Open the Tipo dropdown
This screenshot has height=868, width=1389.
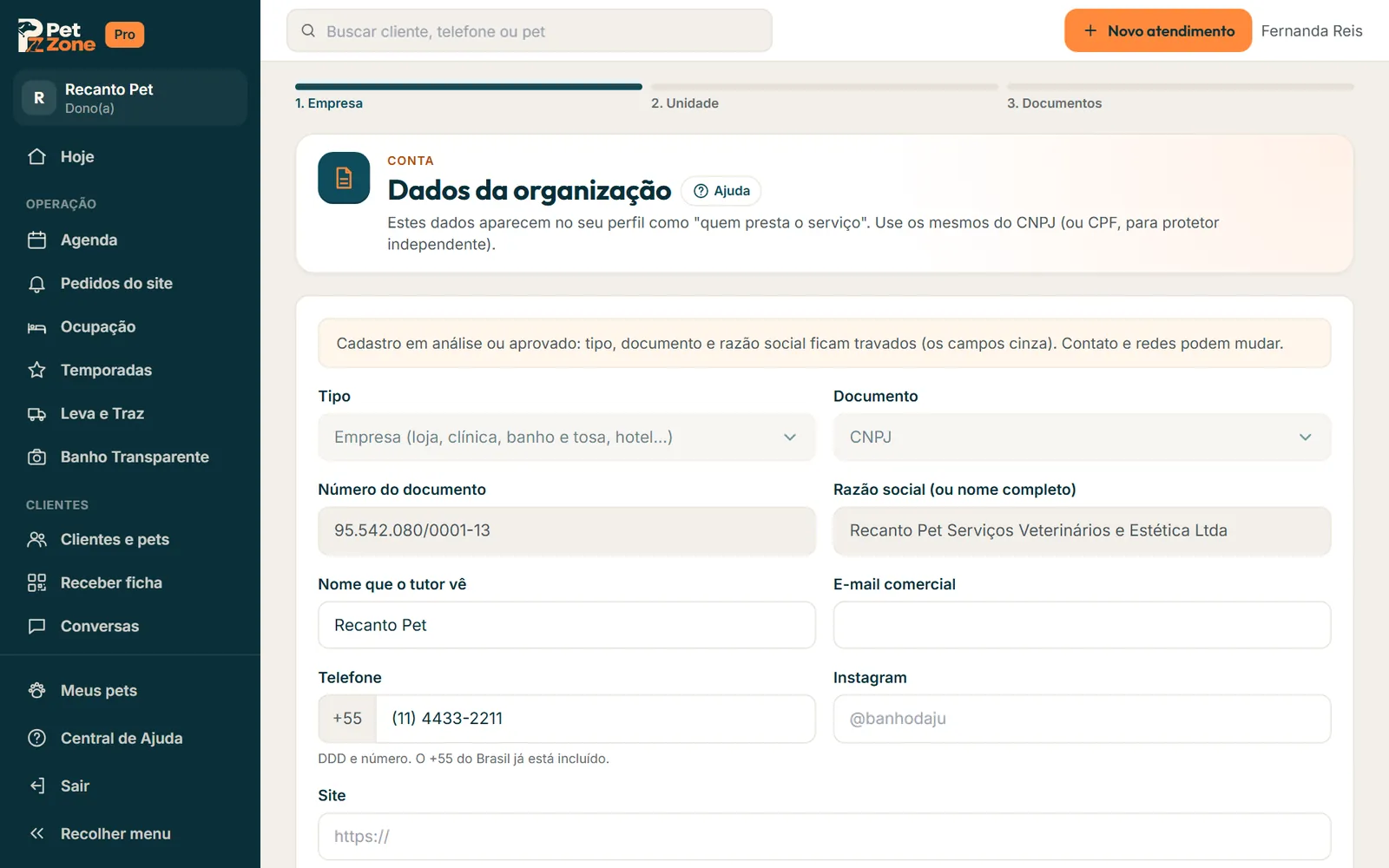point(567,437)
